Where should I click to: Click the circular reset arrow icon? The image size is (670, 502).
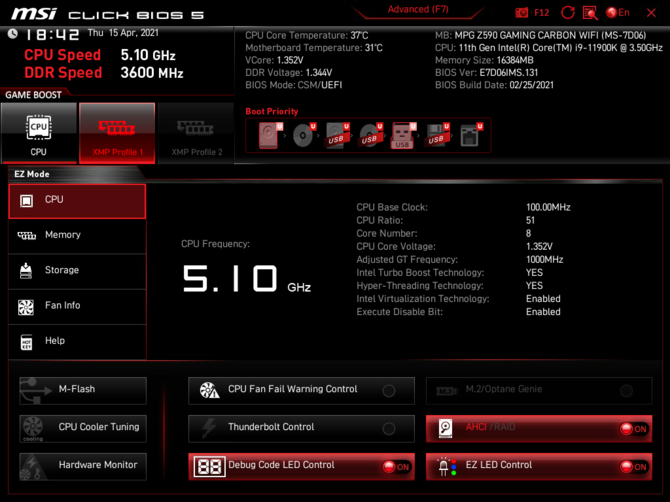[x=567, y=12]
